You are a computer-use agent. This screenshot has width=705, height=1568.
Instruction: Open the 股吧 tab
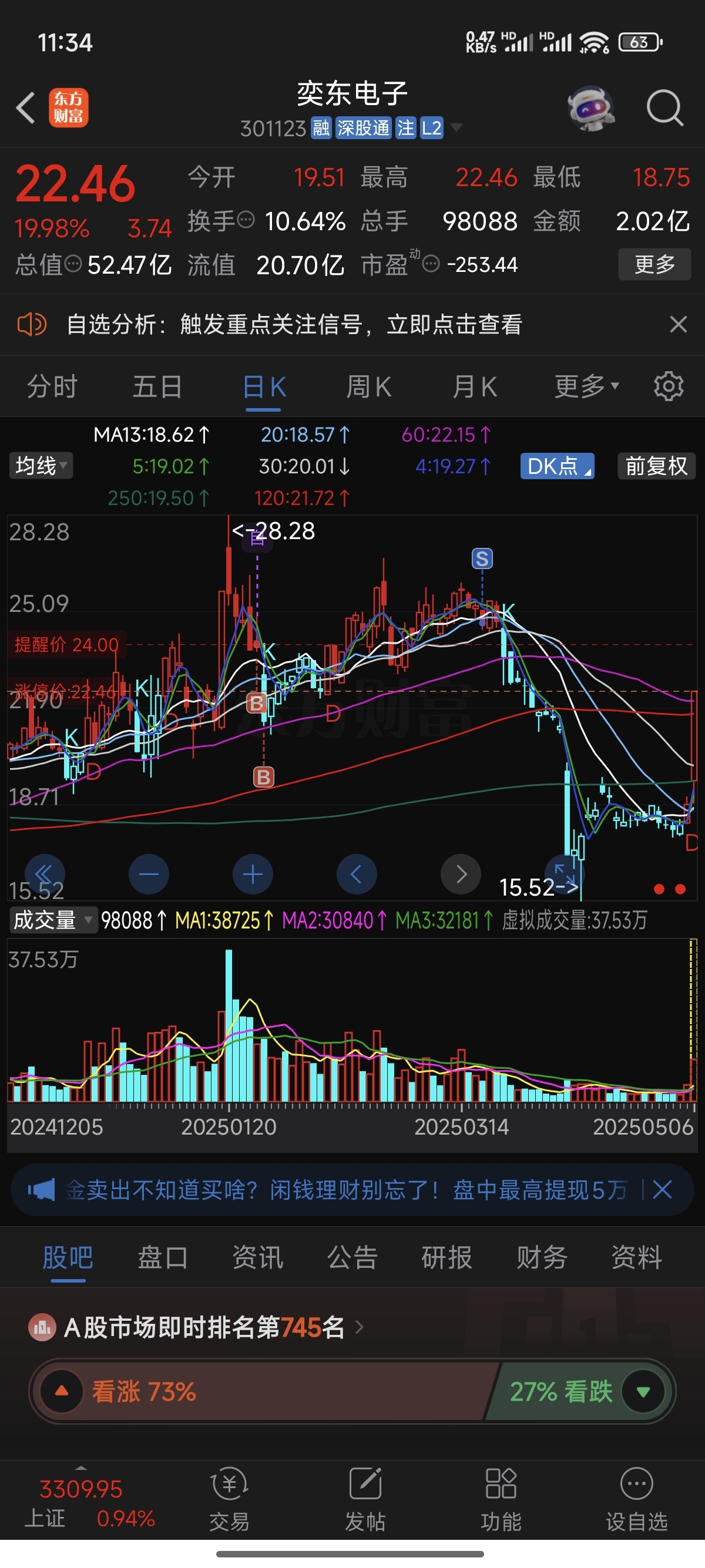tap(68, 1257)
